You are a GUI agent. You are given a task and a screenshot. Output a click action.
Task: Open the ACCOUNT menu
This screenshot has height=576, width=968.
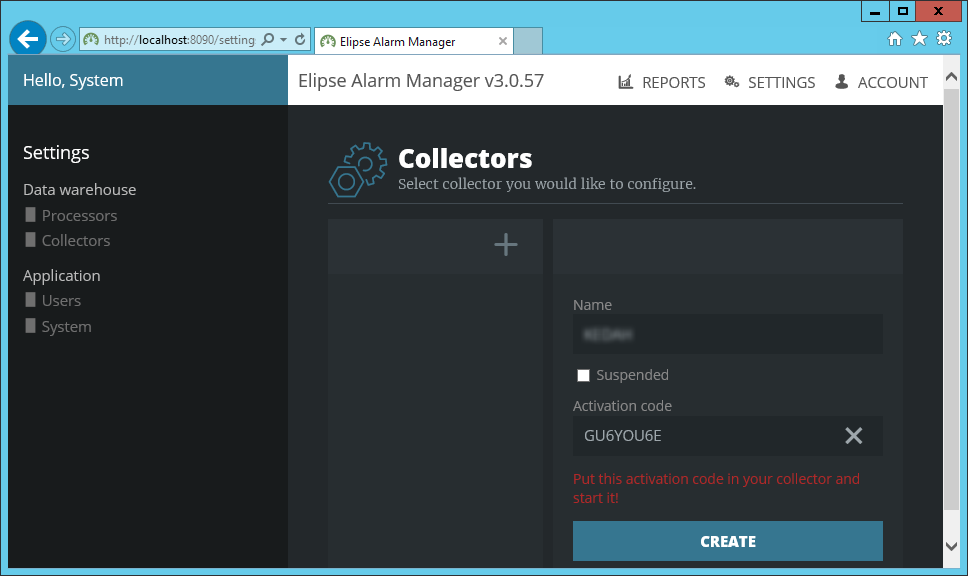coord(881,82)
